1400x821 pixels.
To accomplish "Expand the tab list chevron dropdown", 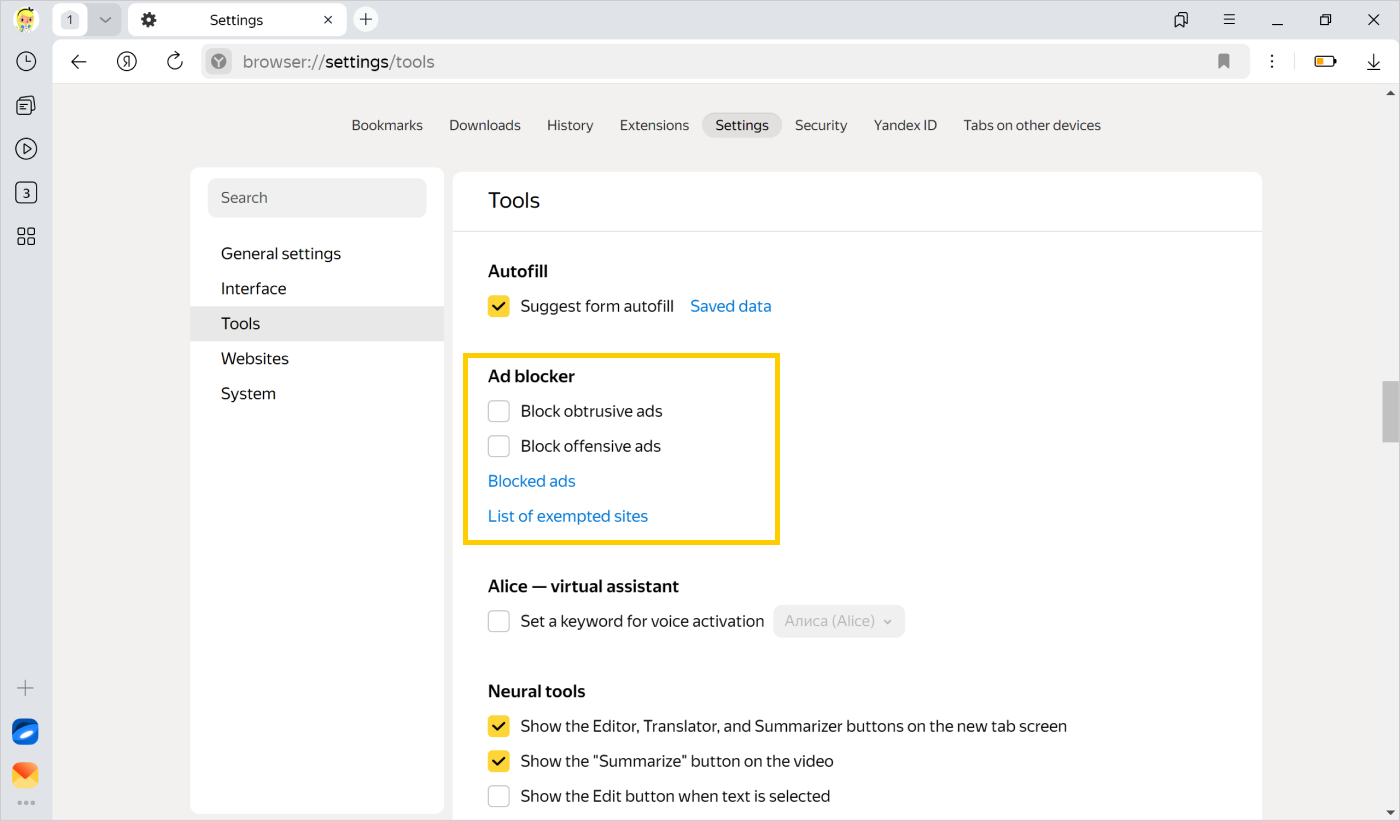I will pos(105,19).
